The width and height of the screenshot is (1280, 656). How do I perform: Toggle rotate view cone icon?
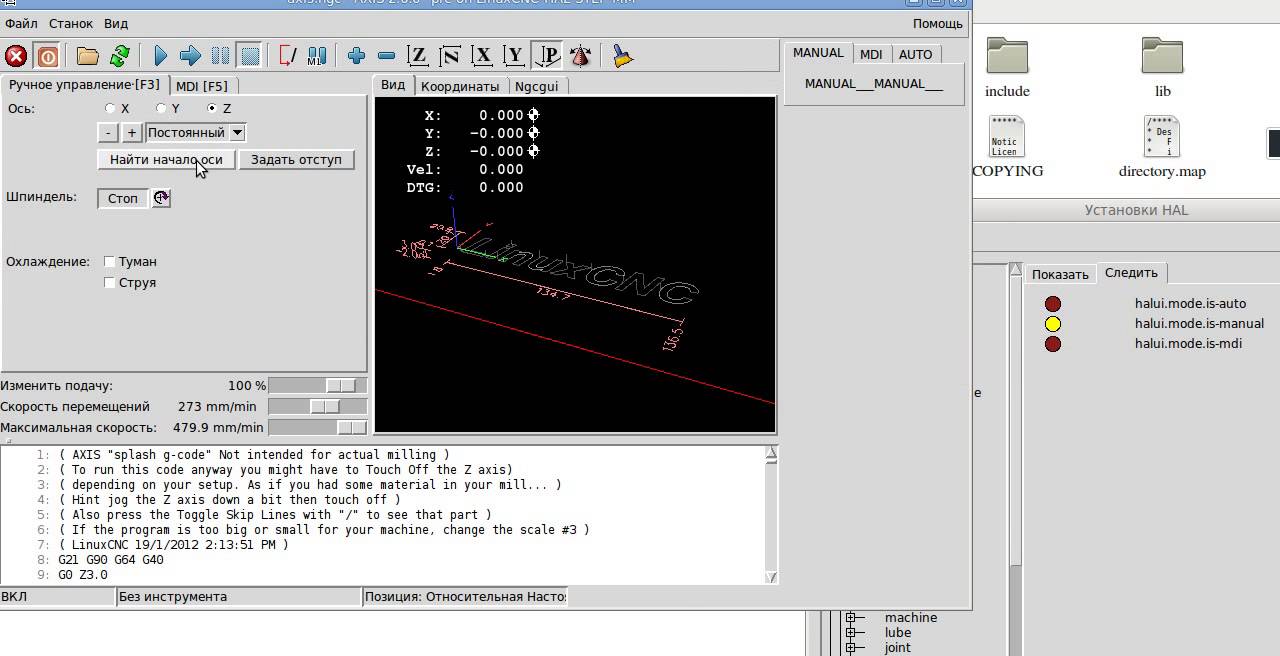(579, 56)
